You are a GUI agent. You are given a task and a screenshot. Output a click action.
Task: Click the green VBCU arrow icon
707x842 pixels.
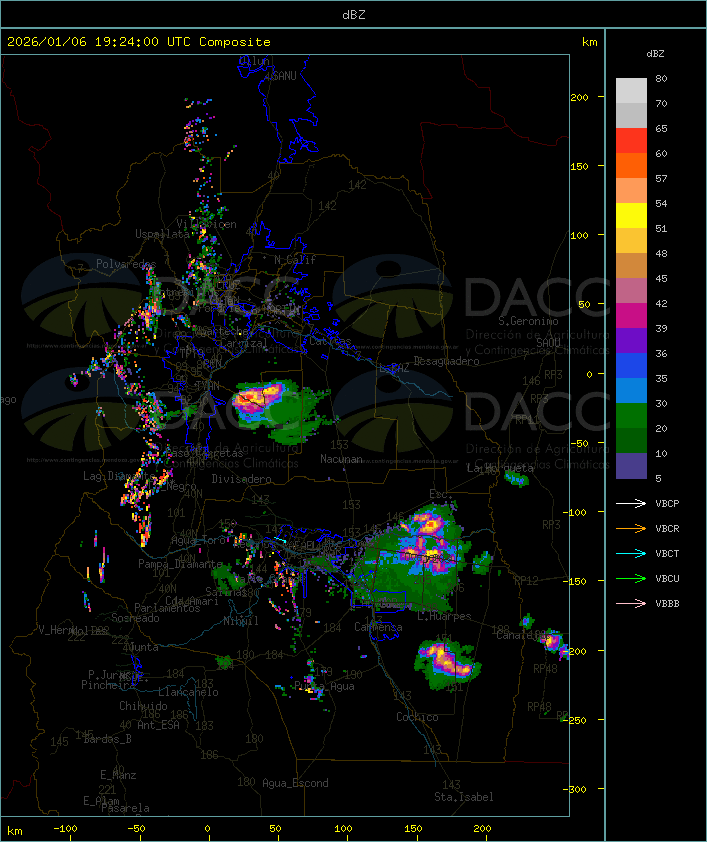coord(632,579)
